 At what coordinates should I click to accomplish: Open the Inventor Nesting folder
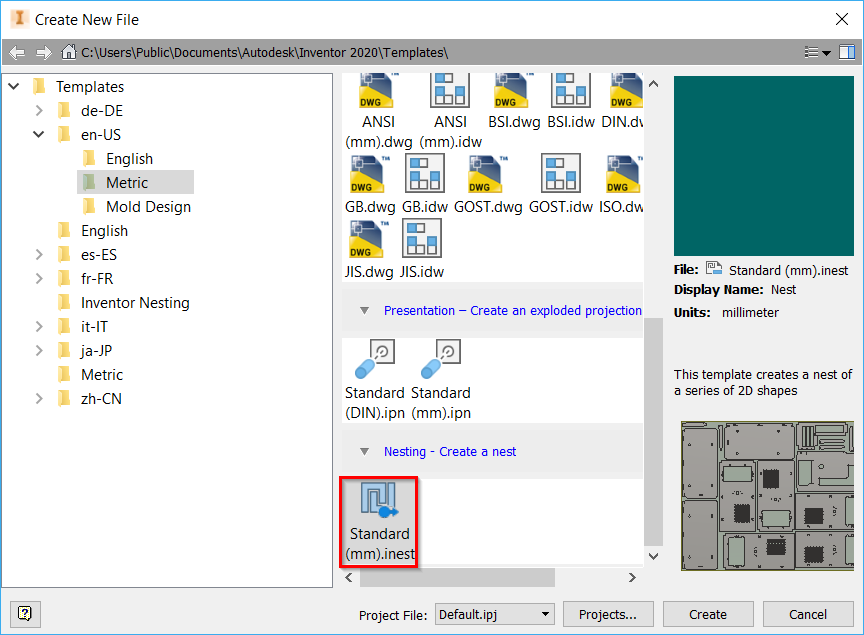135,303
